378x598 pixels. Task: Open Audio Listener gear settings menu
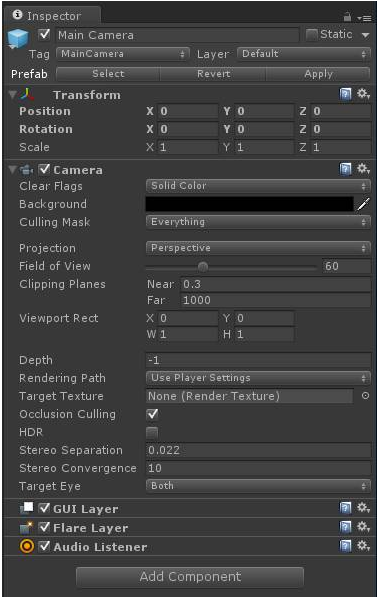pyautogui.click(x=364, y=546)
